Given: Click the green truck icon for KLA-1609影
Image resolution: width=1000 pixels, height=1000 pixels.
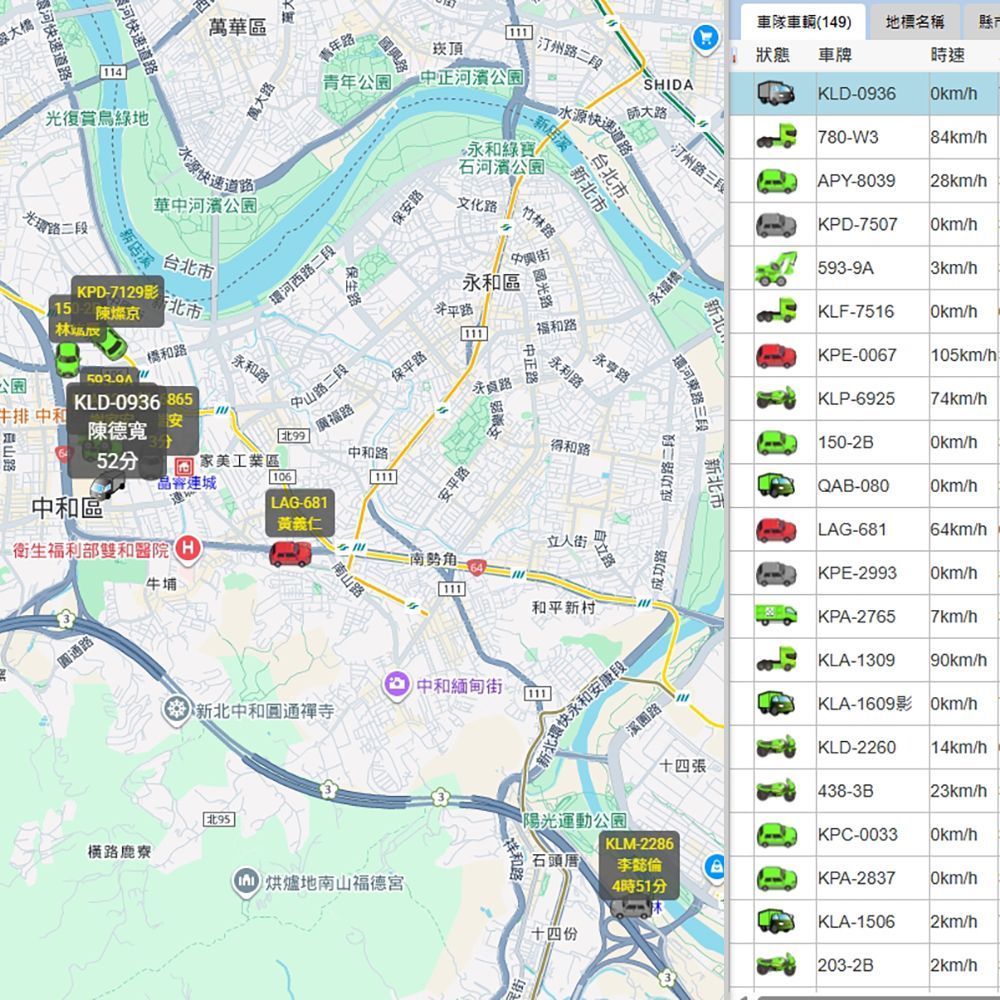Looking at the screenshot, I should [x=776, y=703].
